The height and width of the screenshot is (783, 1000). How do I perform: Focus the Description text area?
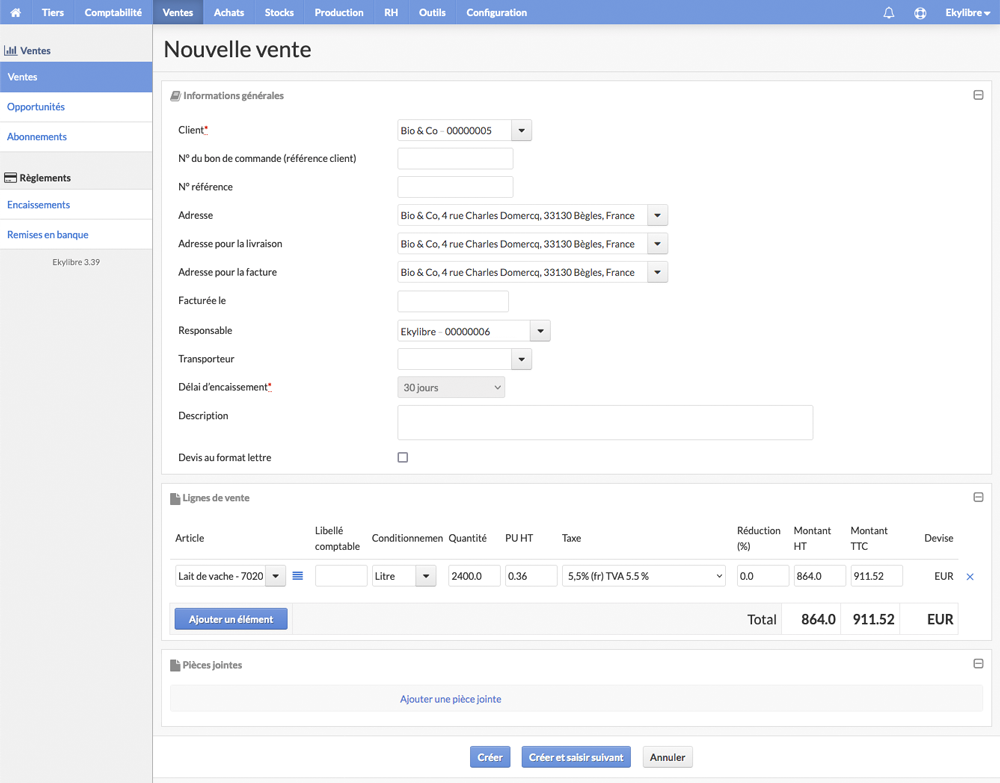click(605, 422)
